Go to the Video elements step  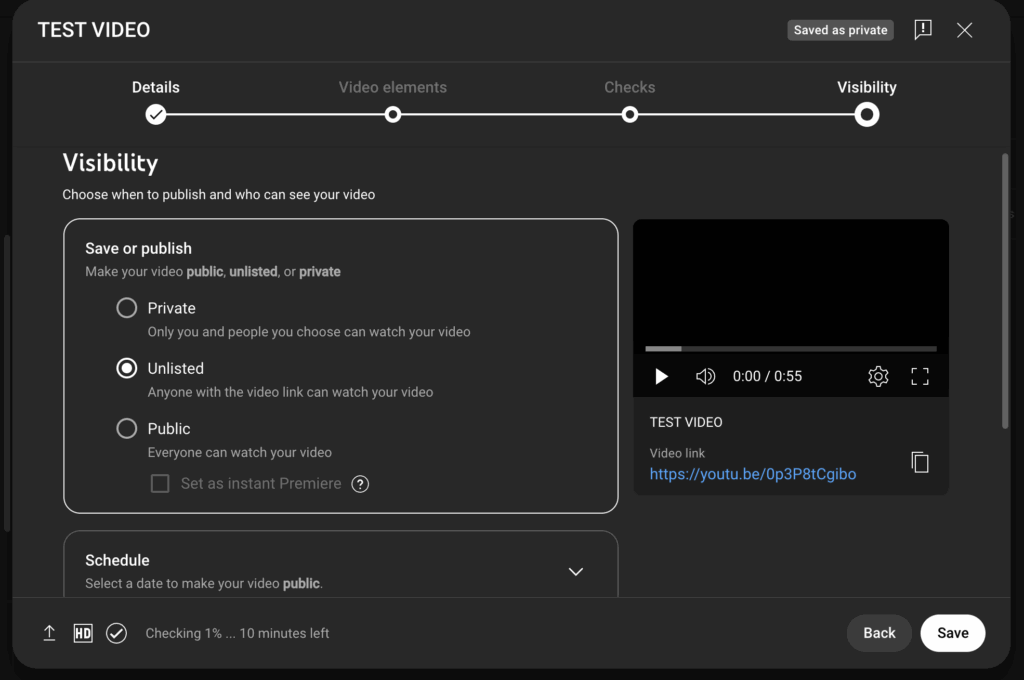point(392,114)
